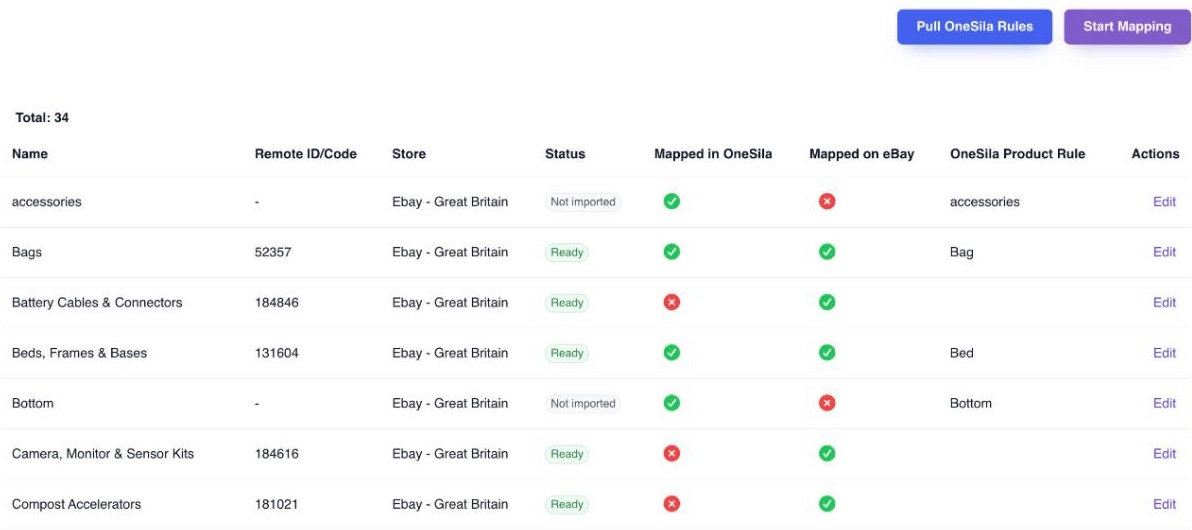Image resolution: width=1192 pixels, height=530 pixels.
Task: Click remote ID 181021
Action: click(x=277, y=504)
